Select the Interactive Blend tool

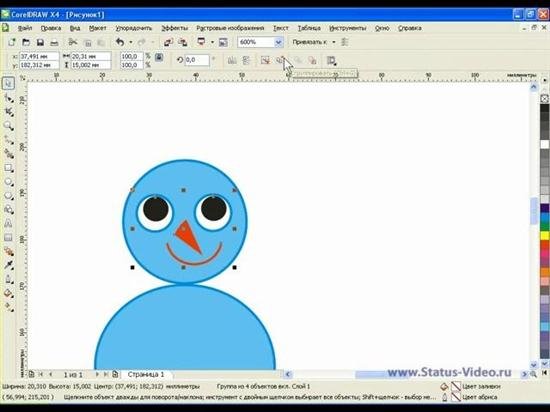click(9, 251)
